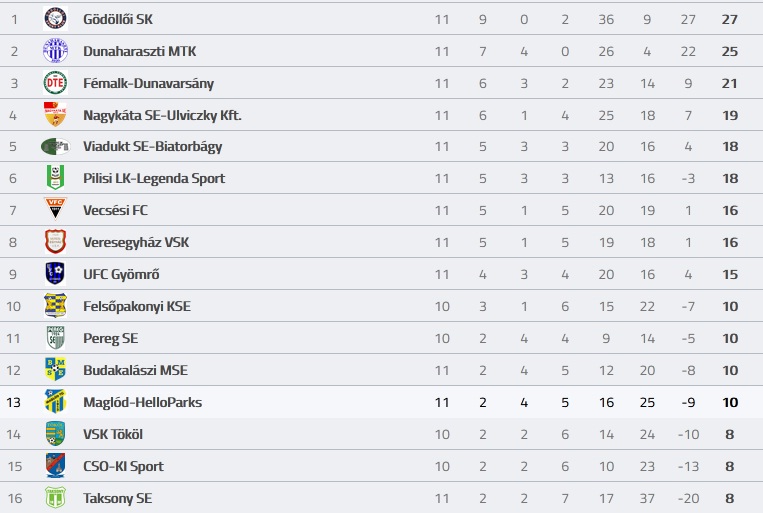Click the Maglód-HelloParks club crest

55,402
